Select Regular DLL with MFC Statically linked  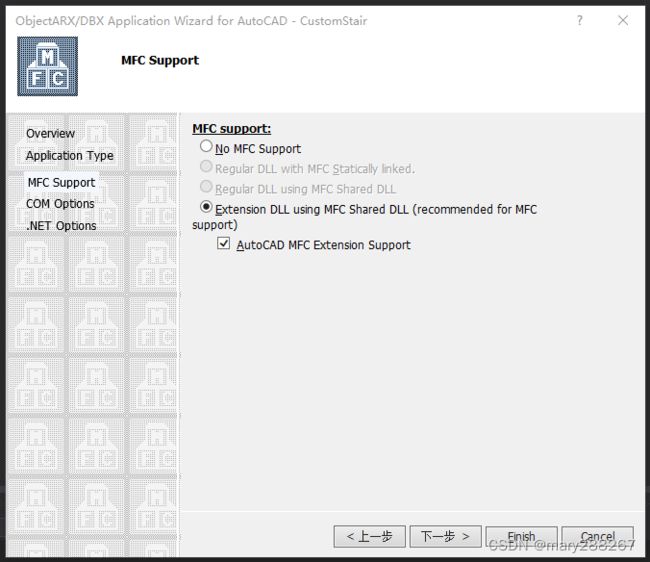[206, 167]
